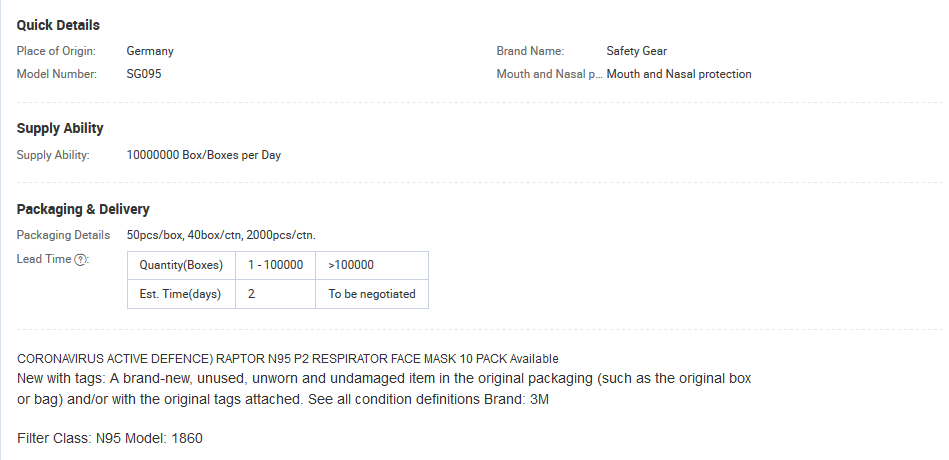Click the 10000000 Box/Boxes per Day text
This screenshot has height=460, width=949.
click(x=203, y=156)
